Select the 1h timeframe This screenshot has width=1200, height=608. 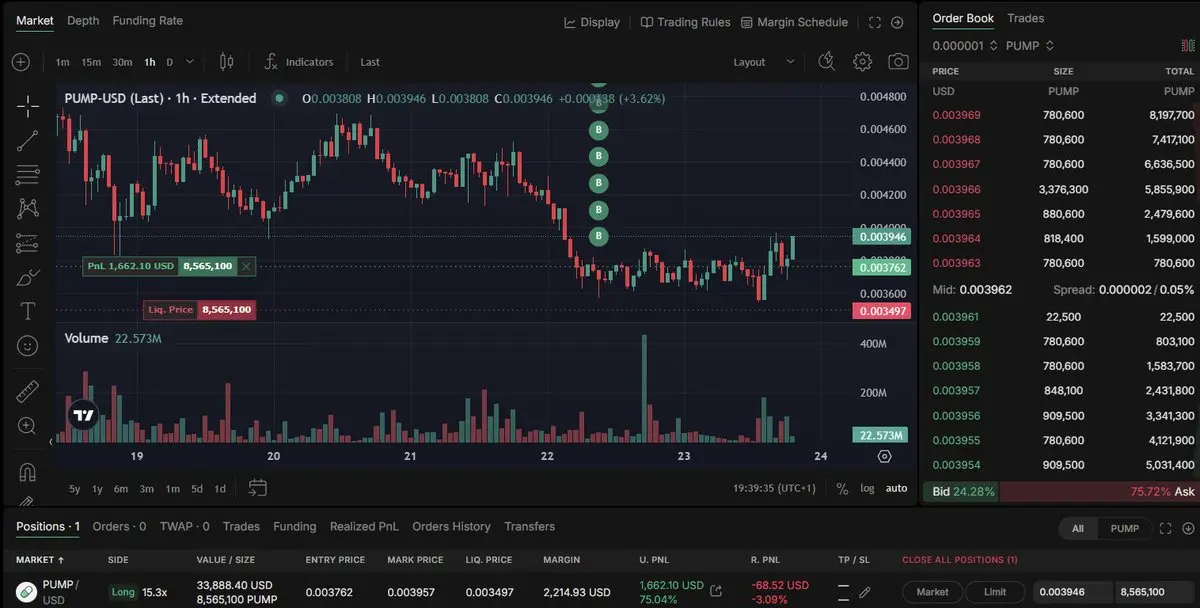150,62
